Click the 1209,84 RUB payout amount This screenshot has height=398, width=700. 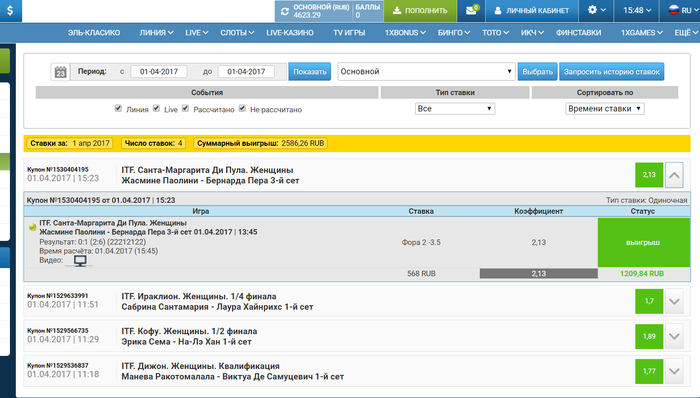[x=642, y=274]
